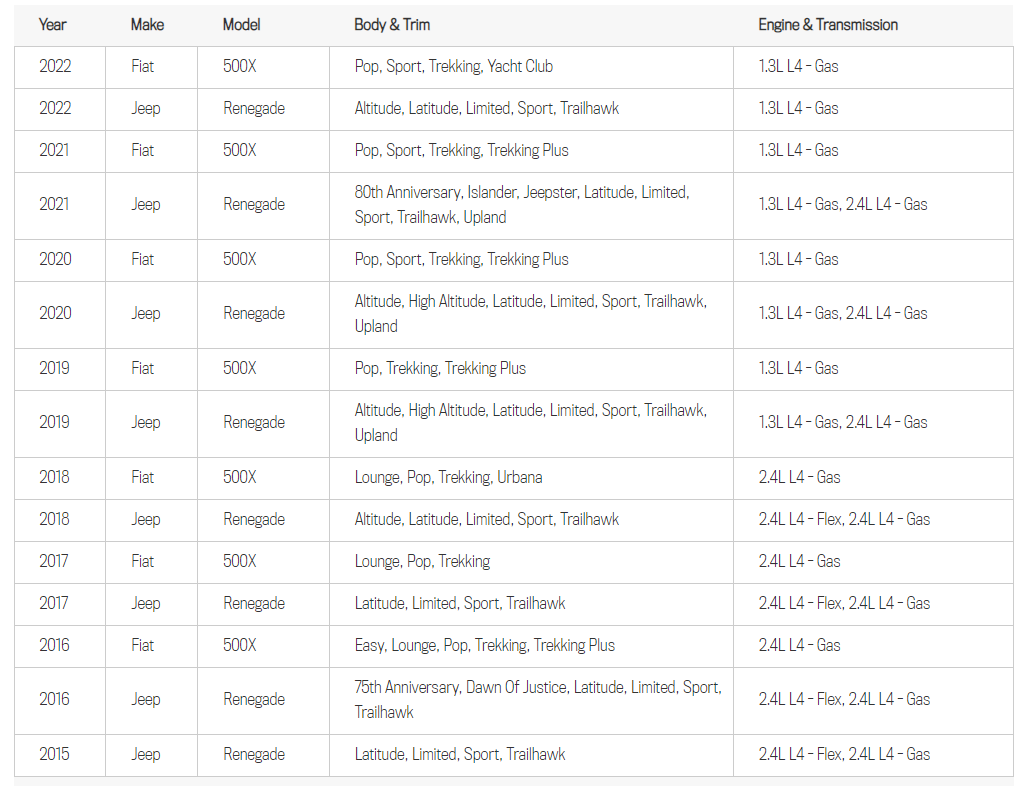
Task: Select Renegade in the 2015 row
Action: [253, 755]
